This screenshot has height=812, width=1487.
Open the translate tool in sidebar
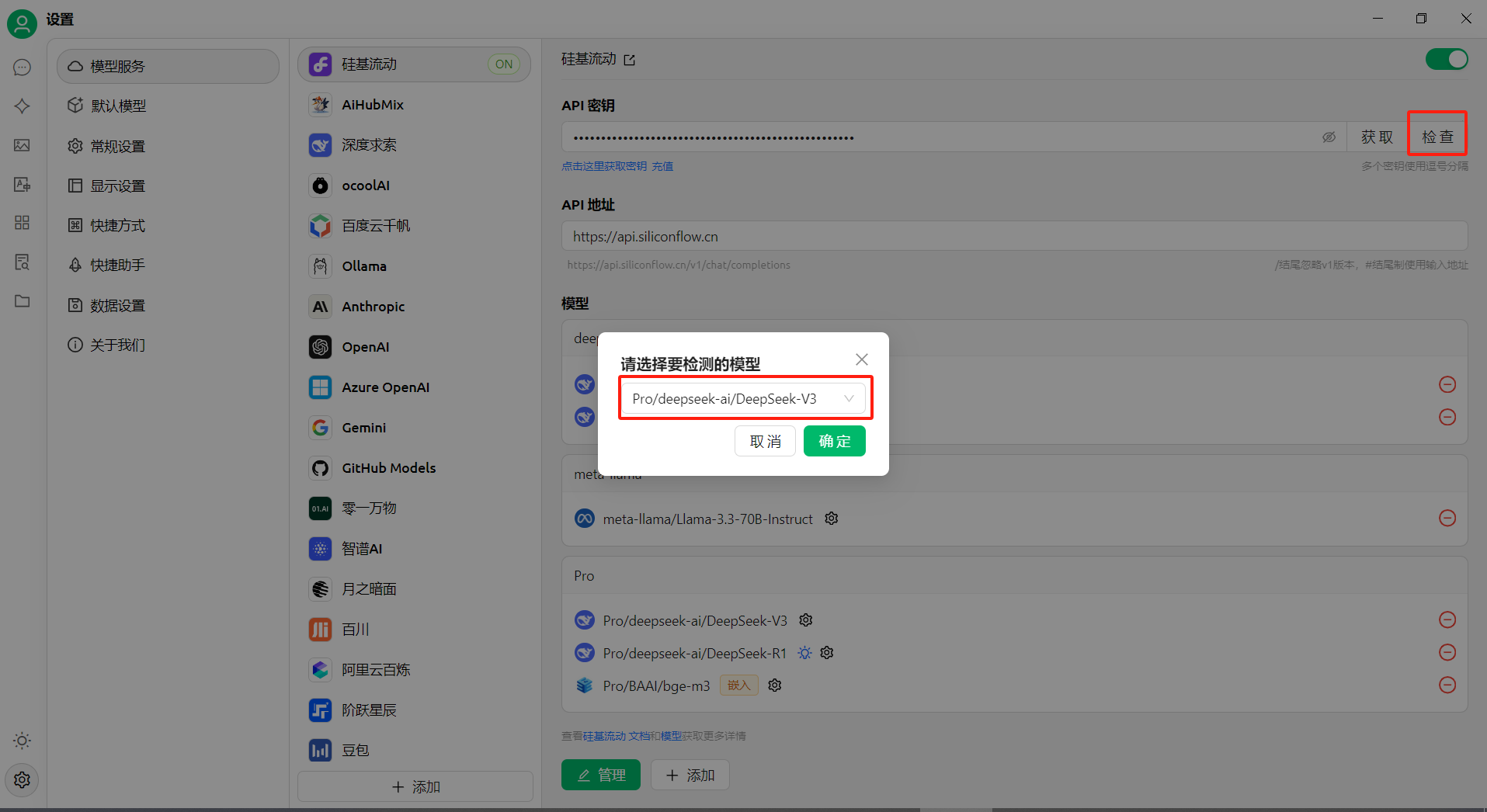click(22, 184)
